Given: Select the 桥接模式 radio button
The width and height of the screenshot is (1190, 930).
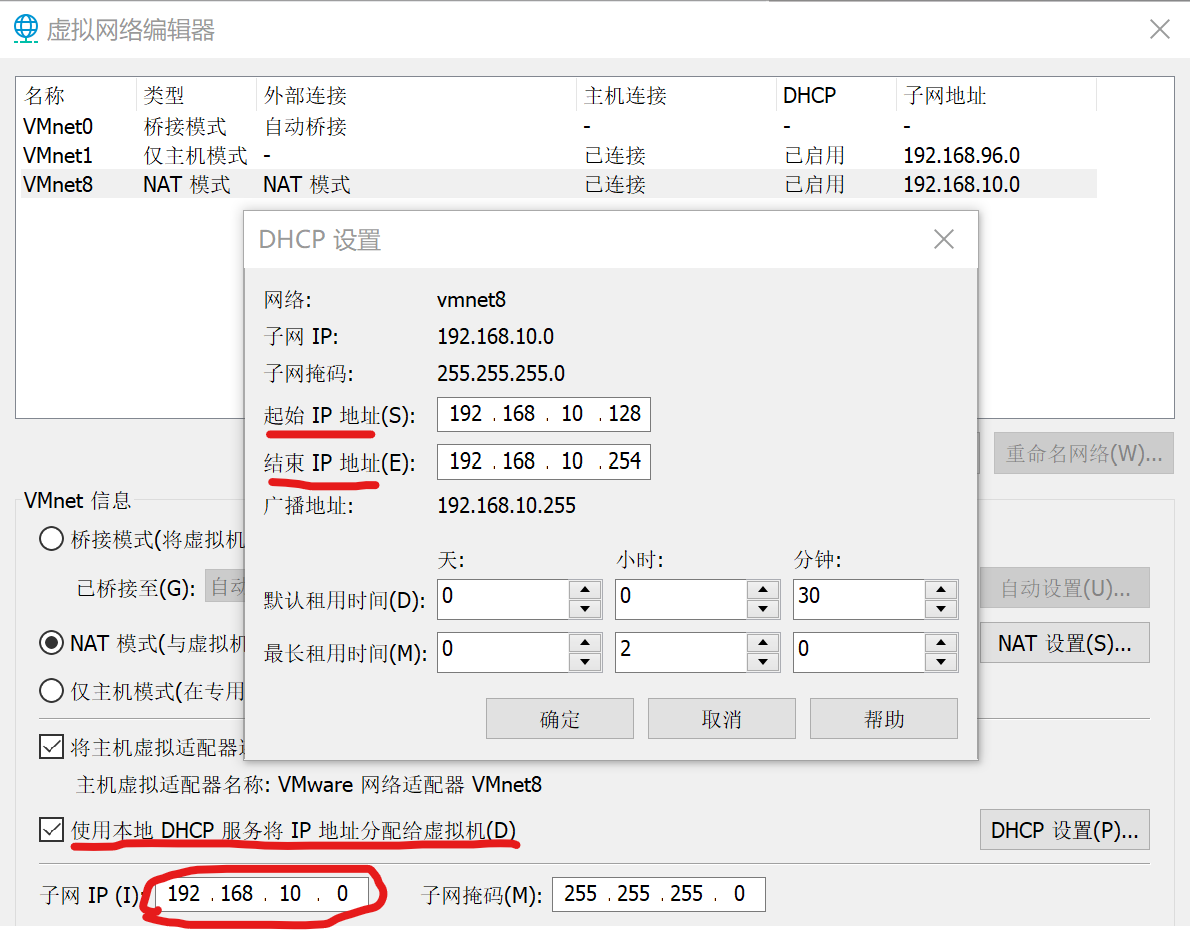Looking at the screenshot, I should pos(51,539).
